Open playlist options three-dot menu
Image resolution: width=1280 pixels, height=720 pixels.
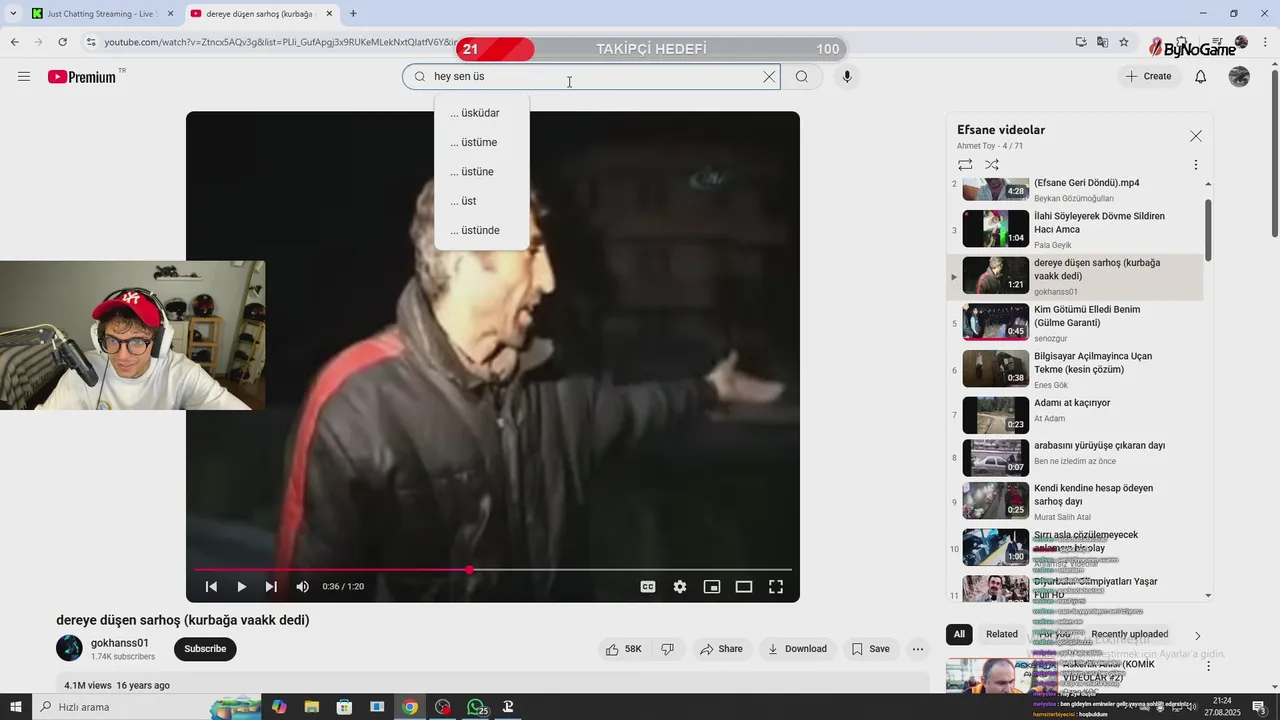(x=1196, y=164)
